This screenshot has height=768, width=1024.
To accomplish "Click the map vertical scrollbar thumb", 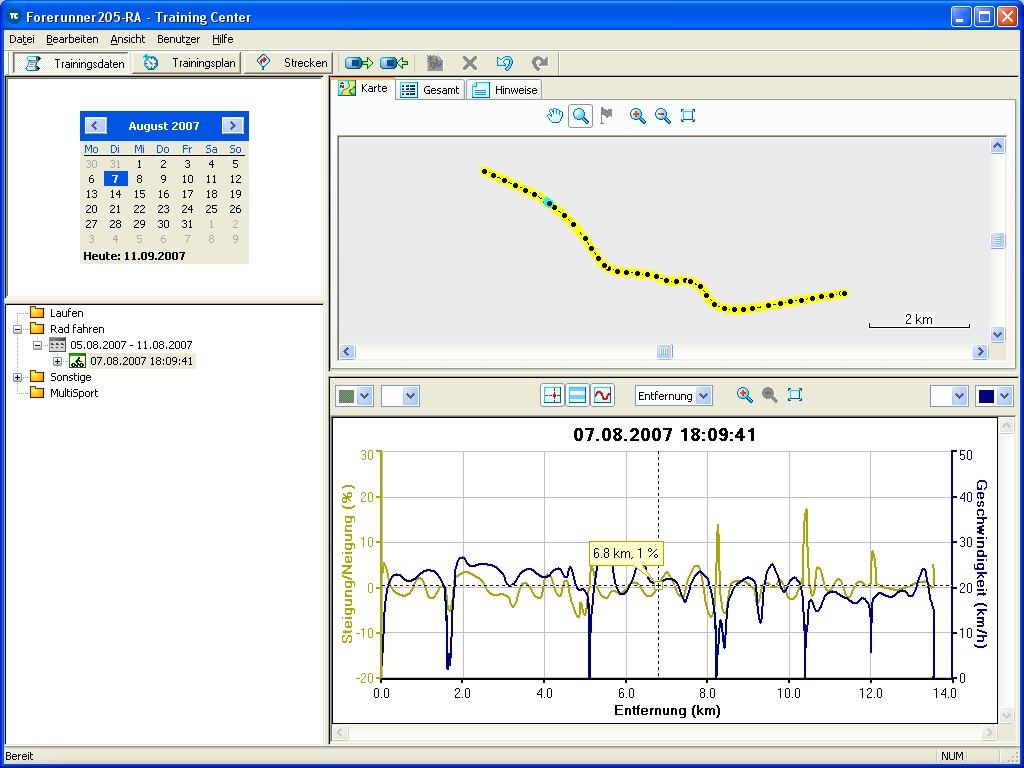I will coord(997,240).
